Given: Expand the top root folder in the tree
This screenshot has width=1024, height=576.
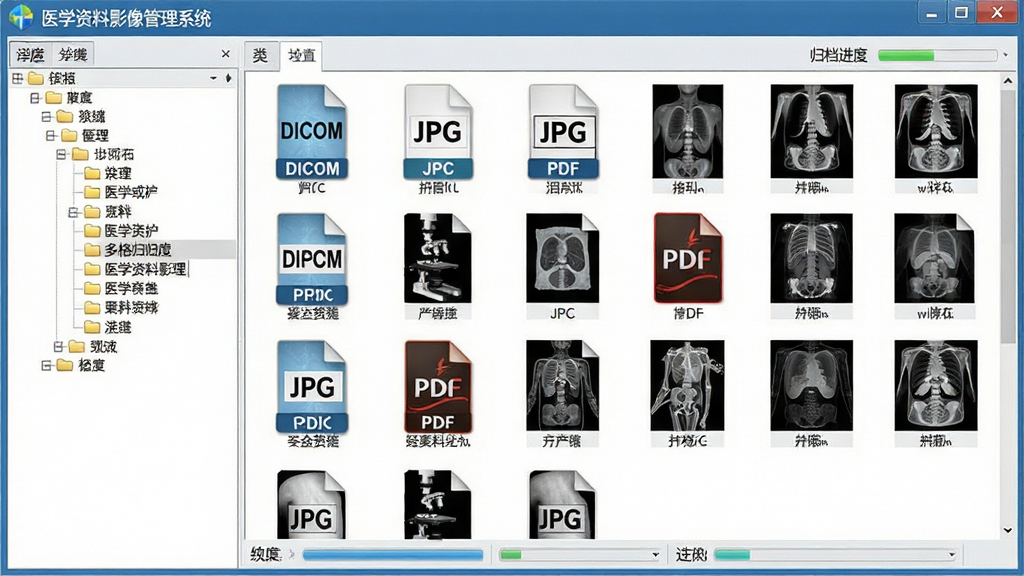Looking at the screenshot, I should tap(18, 79).
